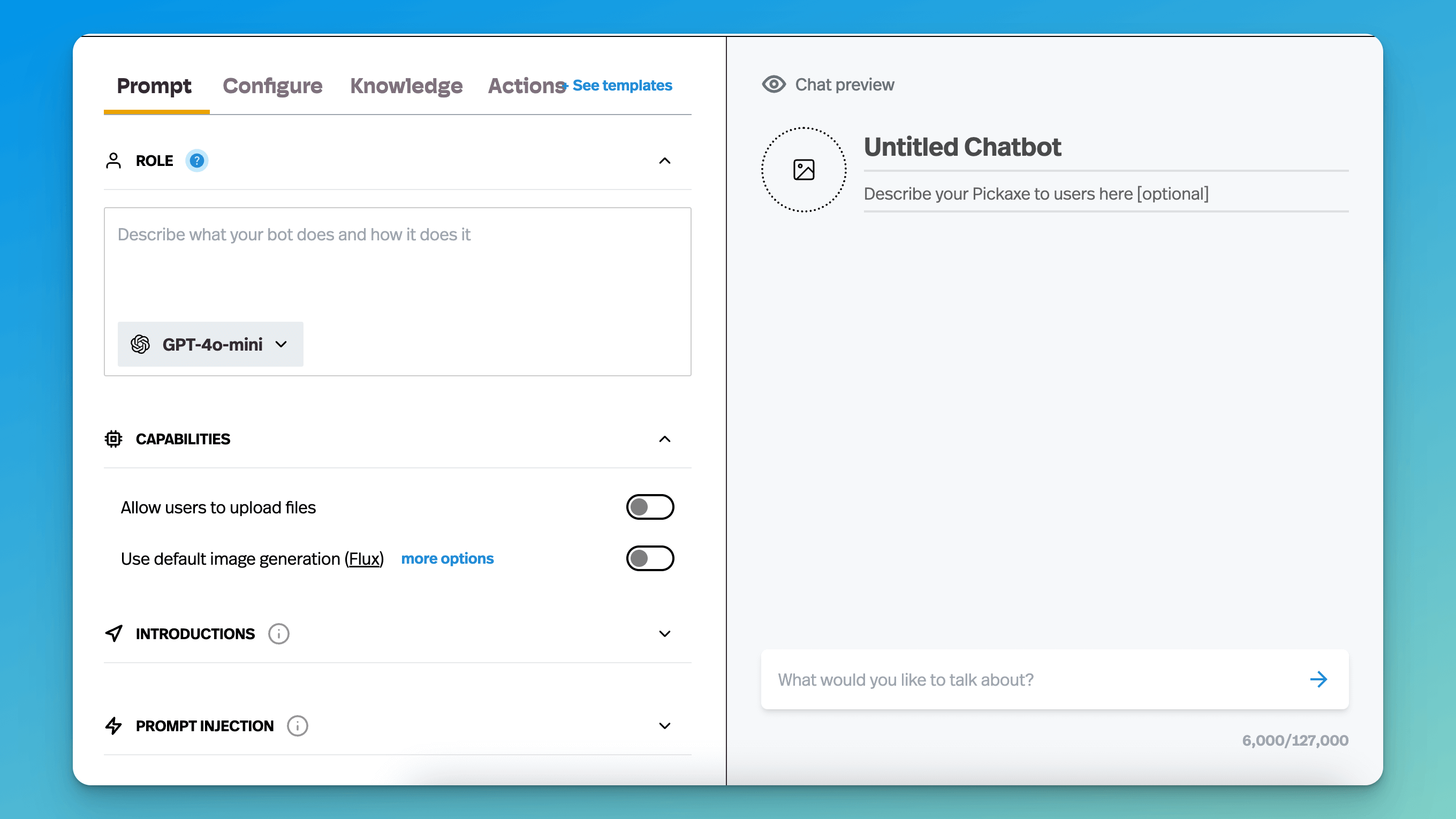Click the chatbot avatar image placeholder
The image size is (1456, 819).
tap(803, 169)
